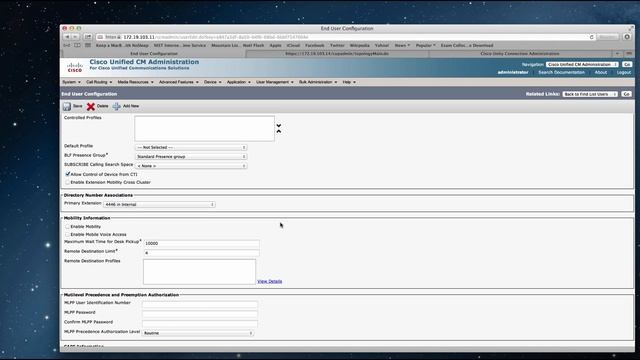Click the Remote Destination Profiles list box
This screenshot has width=640, height=360.
[199, 271]
